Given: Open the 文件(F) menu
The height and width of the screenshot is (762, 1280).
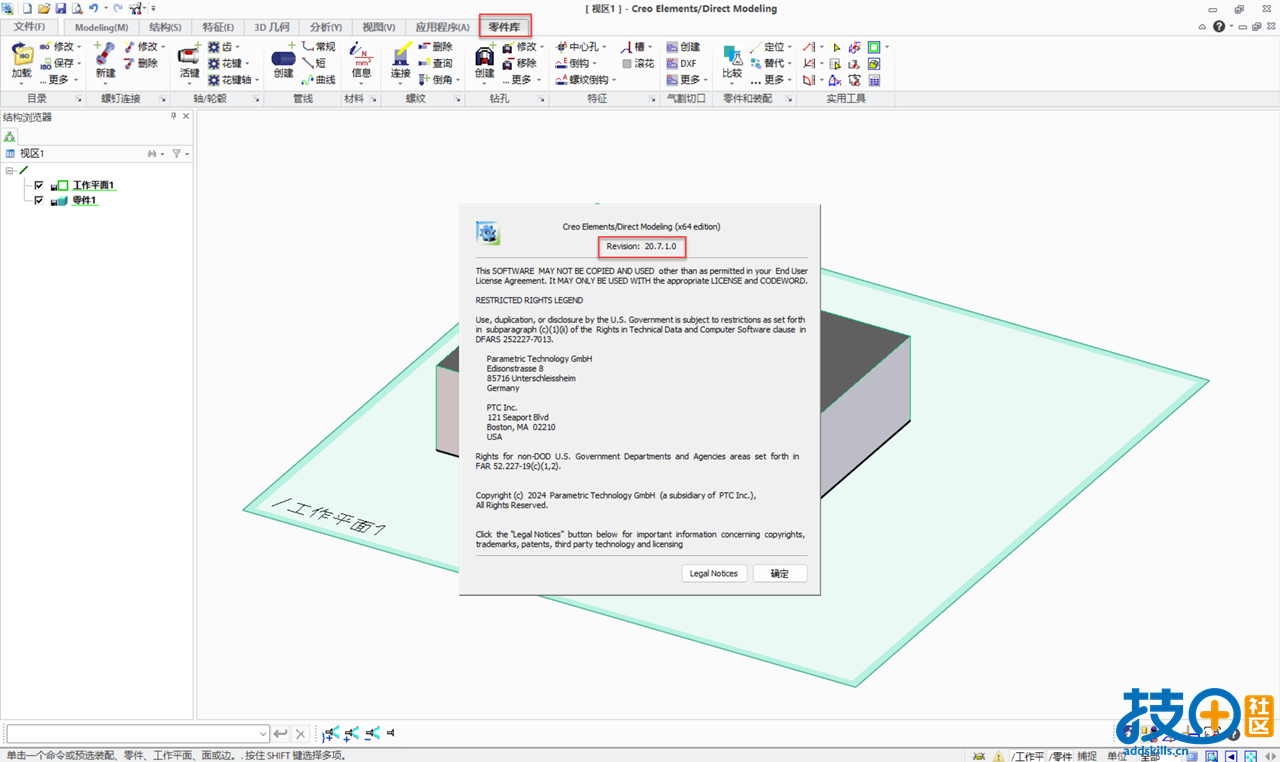Looking at the screenshot, I should (28, 27).
